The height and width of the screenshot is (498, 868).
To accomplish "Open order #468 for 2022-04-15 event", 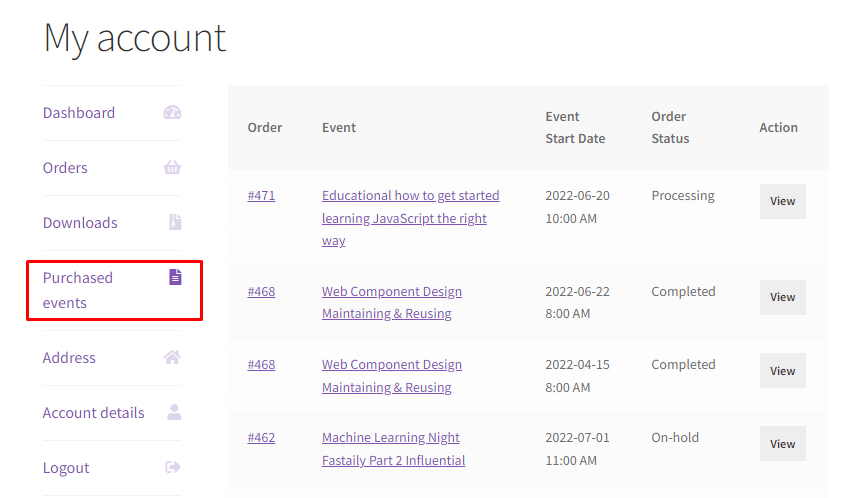I will [261, 364].
